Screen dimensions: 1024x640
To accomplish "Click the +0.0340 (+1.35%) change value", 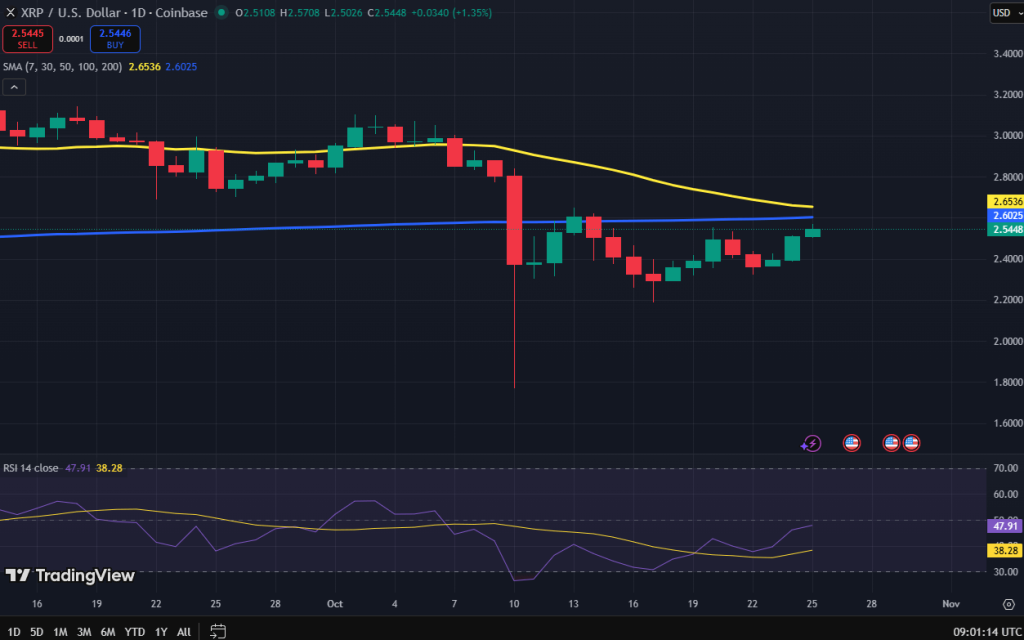I will click(x=453, y=12).
